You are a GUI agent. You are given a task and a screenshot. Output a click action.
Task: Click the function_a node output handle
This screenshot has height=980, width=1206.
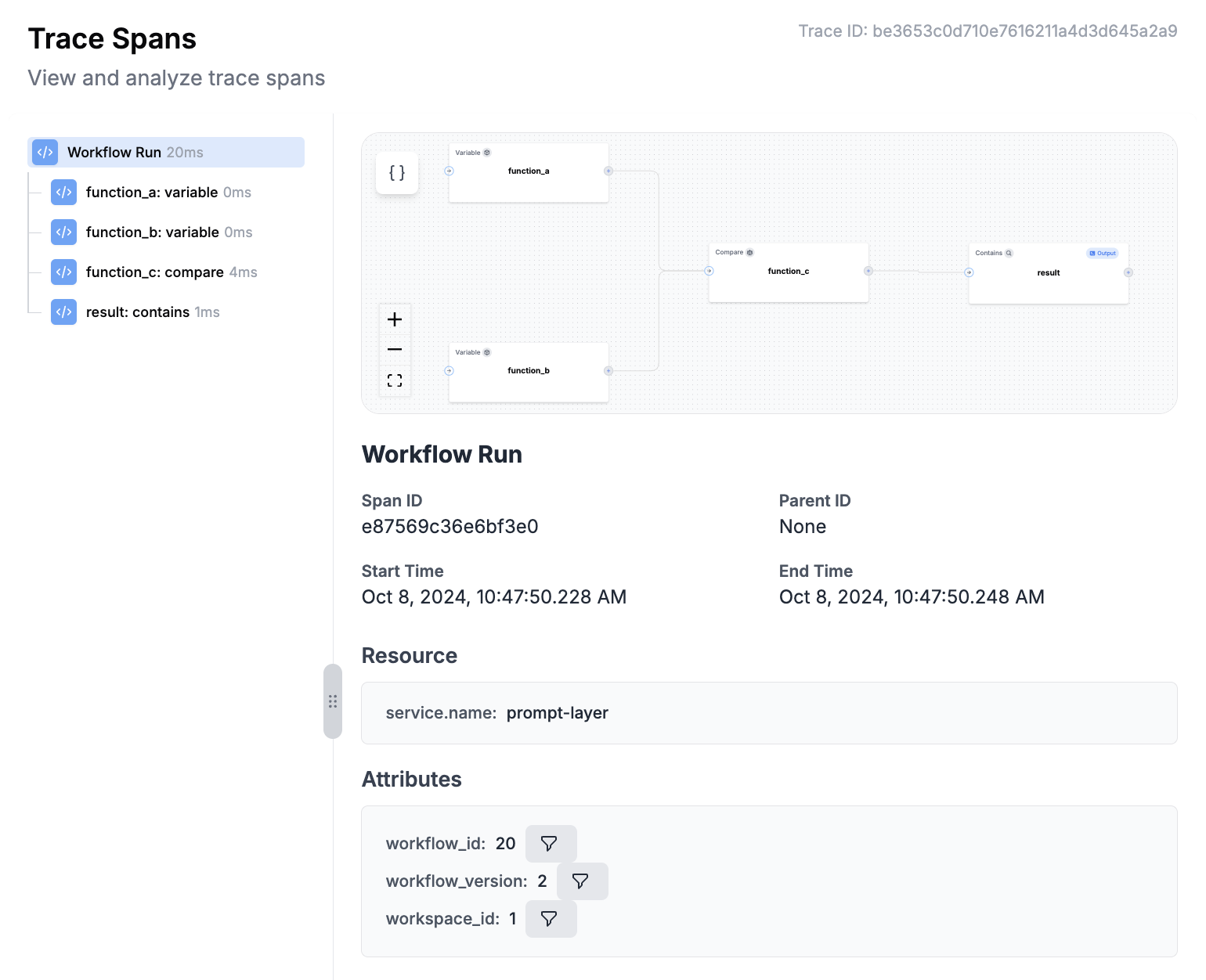608,171
